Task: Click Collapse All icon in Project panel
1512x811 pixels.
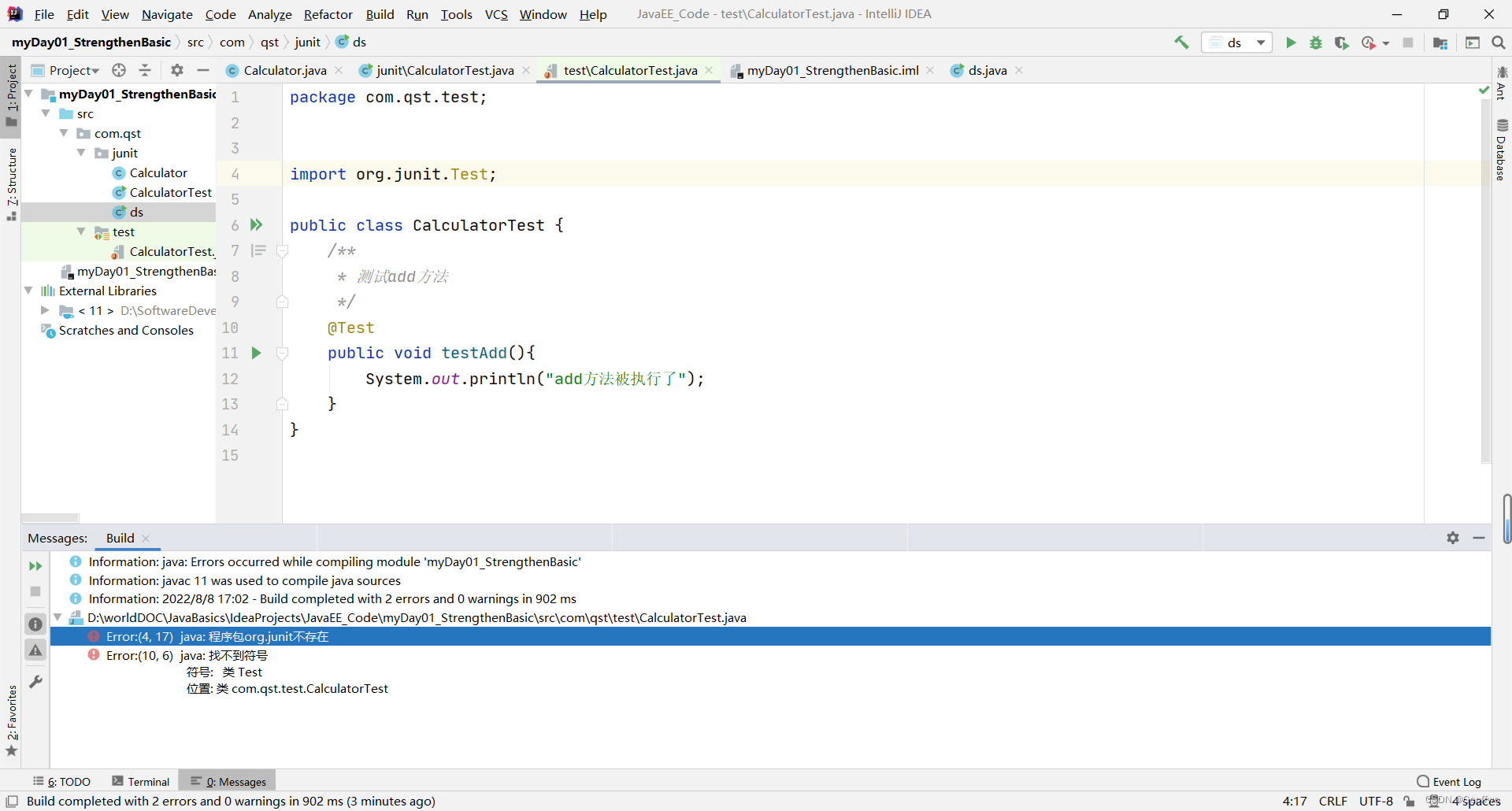Action: tap(145, 70)
